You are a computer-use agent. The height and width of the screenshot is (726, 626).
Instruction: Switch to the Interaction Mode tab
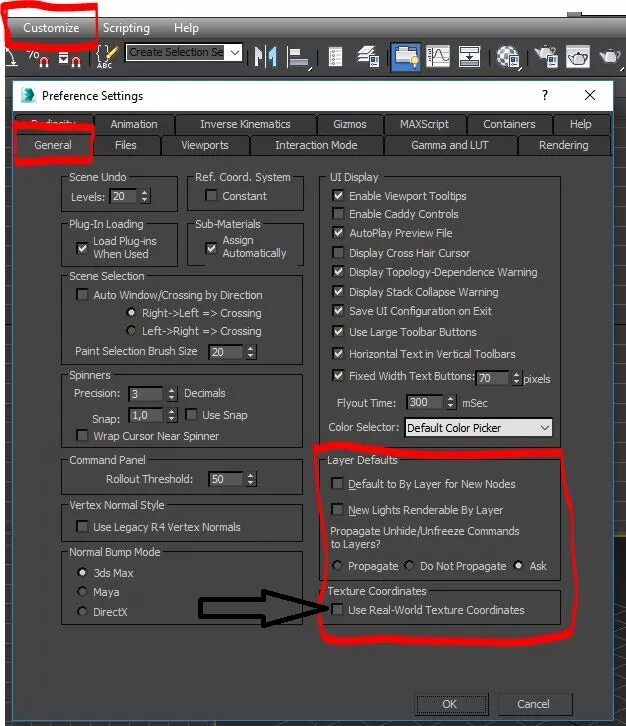(316, 145)
